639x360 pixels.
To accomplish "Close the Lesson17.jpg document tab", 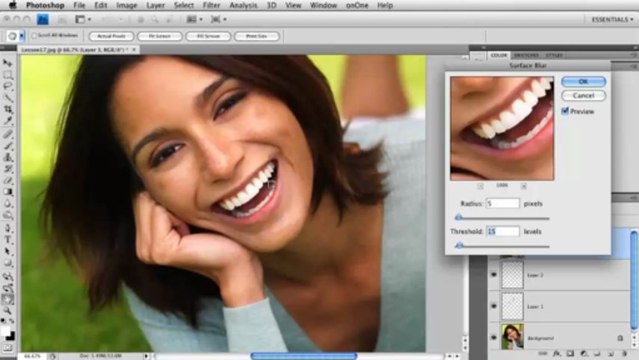I will pos(134,49).
